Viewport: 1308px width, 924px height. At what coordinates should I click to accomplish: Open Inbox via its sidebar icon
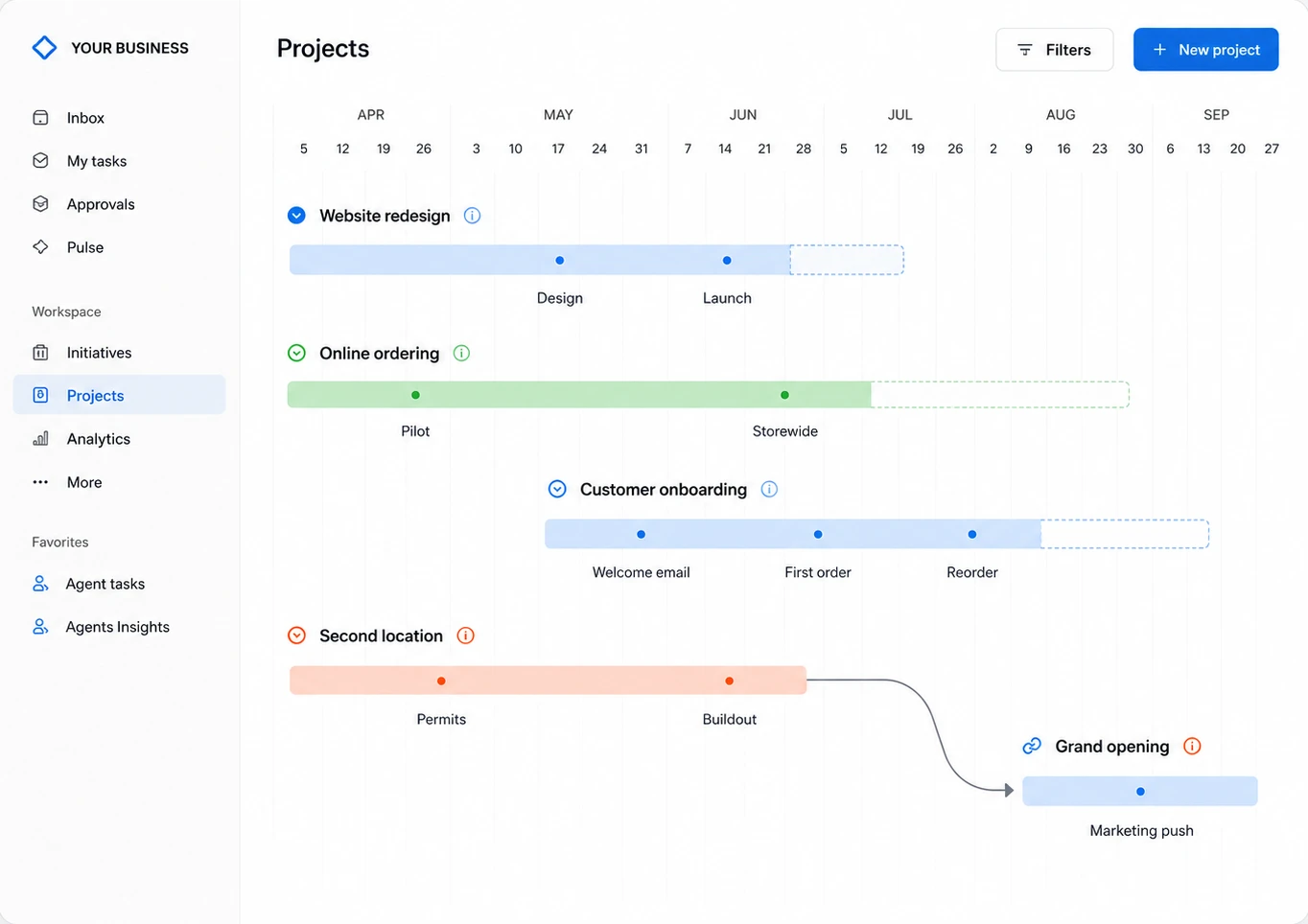pyautogui.click(x=40, y=118)
